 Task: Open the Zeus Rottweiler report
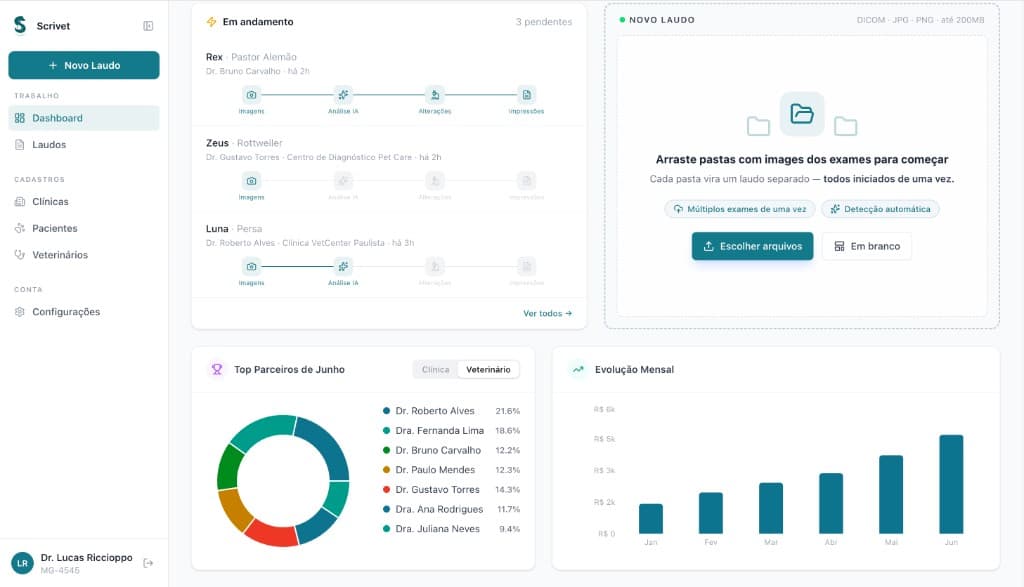(x=389, y=169)
